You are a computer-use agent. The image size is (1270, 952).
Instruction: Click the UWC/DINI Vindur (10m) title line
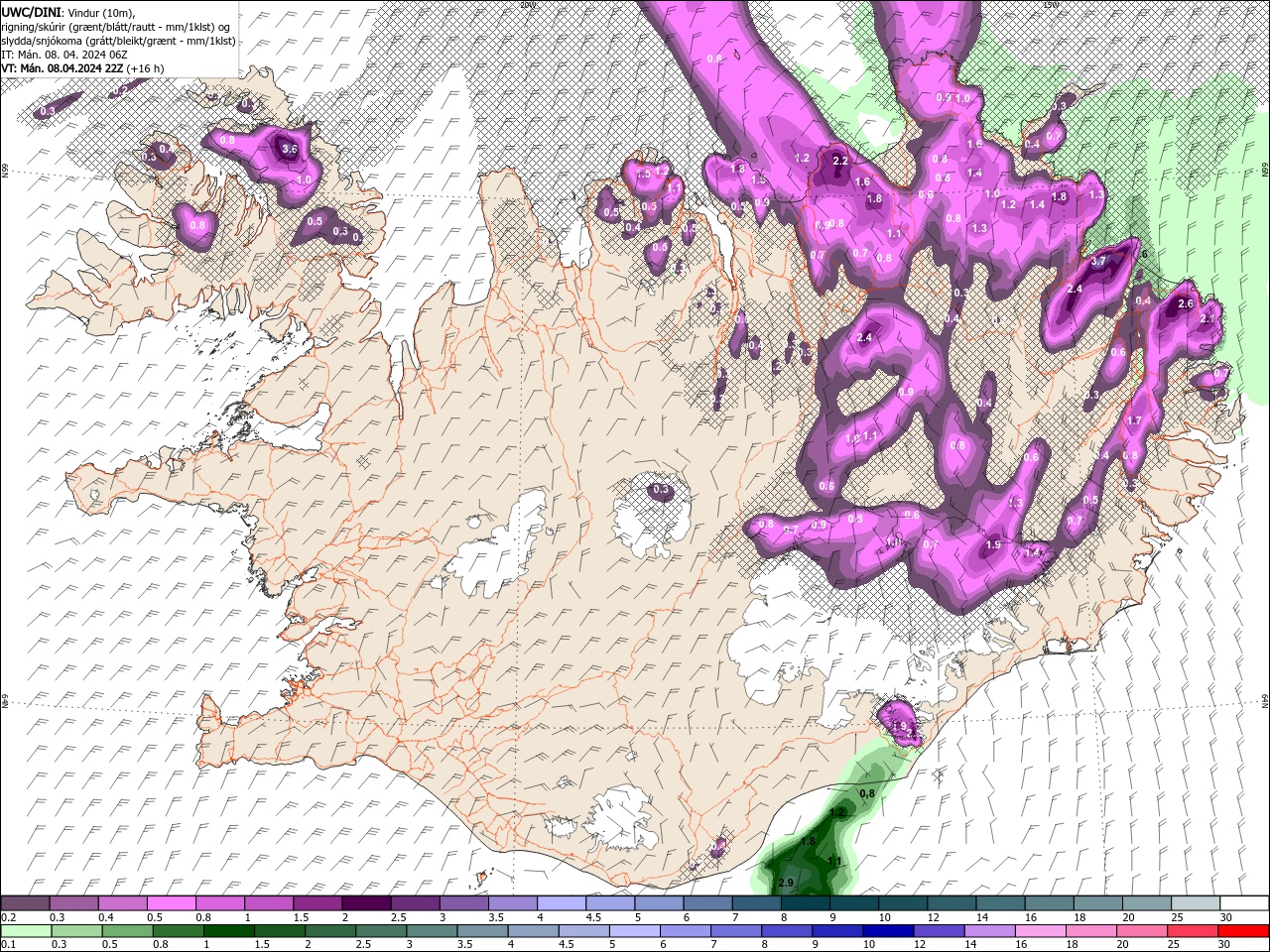(x=67, y=11)
